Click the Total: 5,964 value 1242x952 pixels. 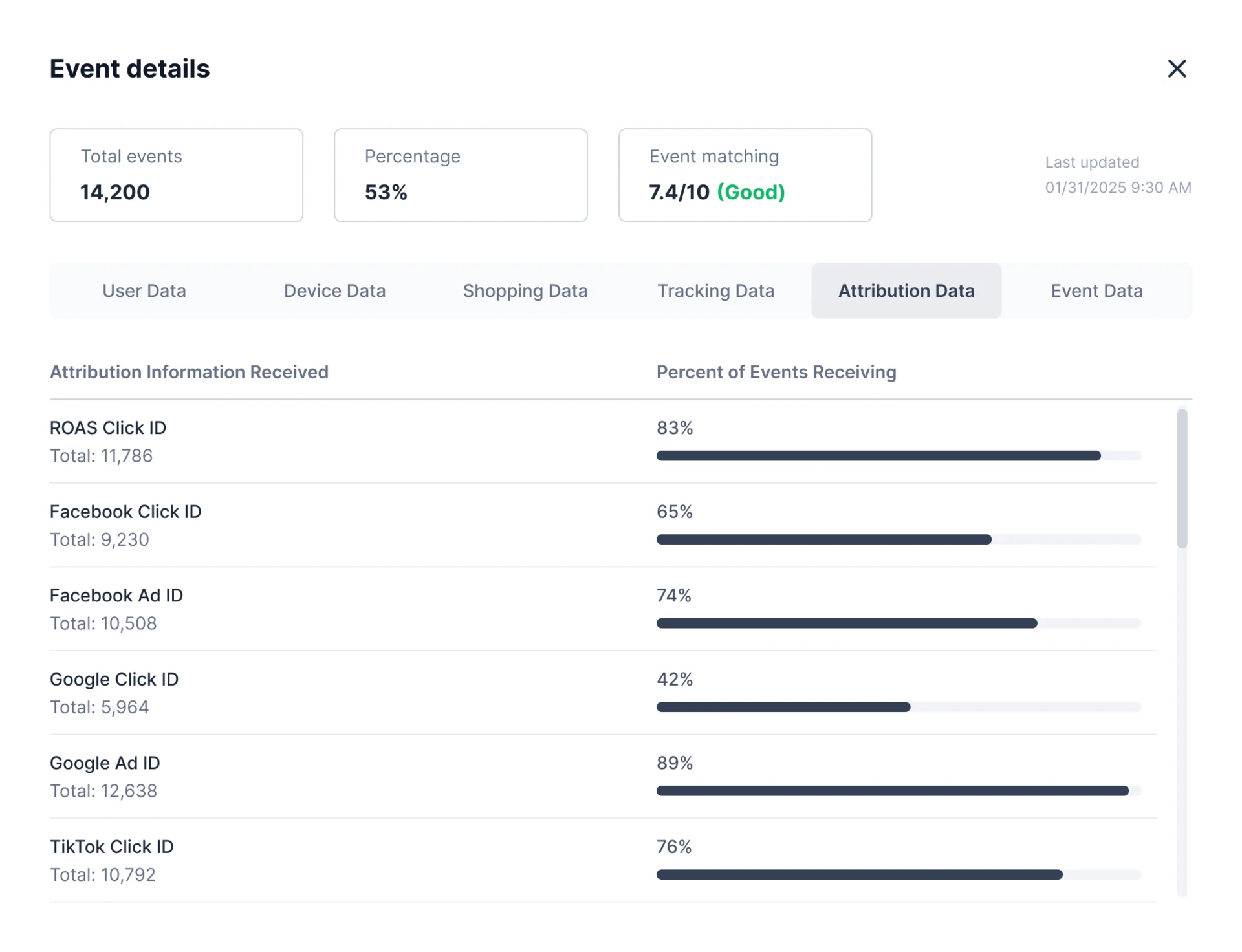(x=100, y=707)
